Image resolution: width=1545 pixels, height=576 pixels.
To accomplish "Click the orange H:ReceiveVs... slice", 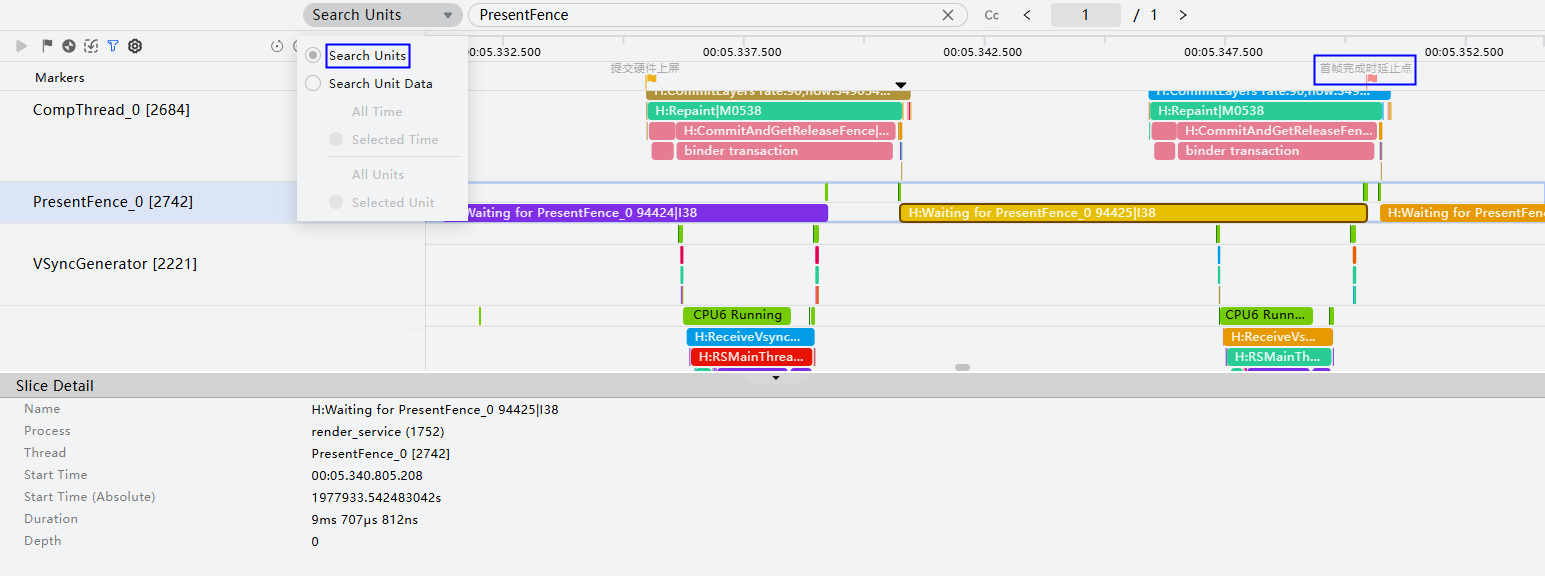I will tap(1277, 337).
